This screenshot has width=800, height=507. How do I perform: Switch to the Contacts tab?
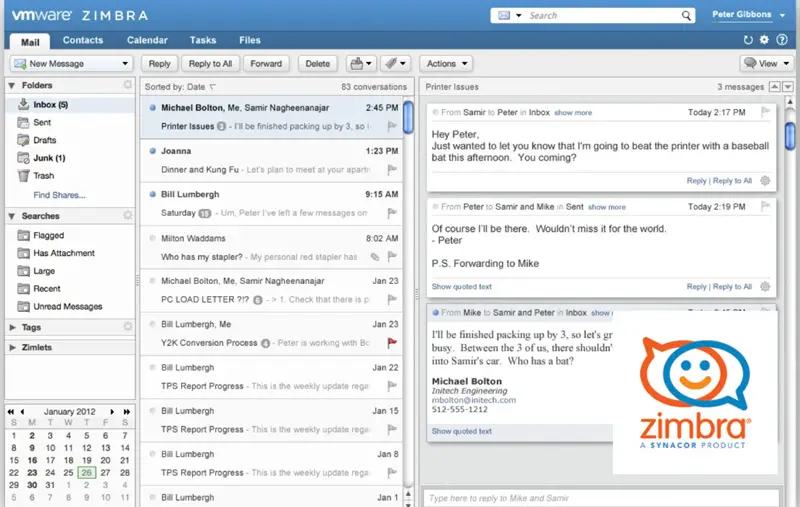[x=83, y=40]
